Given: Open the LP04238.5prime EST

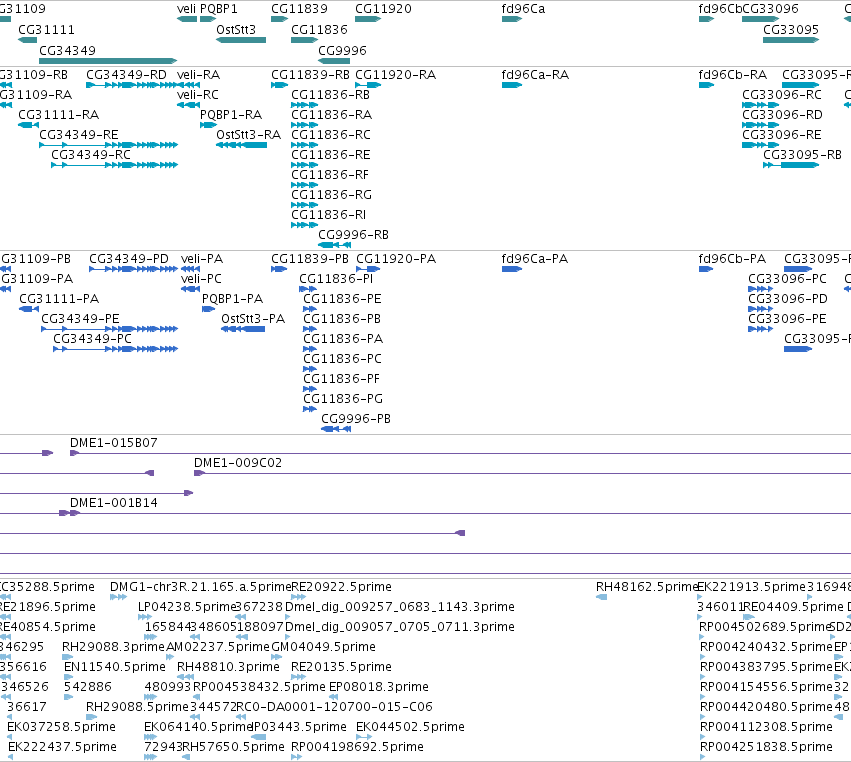Looking at the screenshot, I should coord(187,607).
